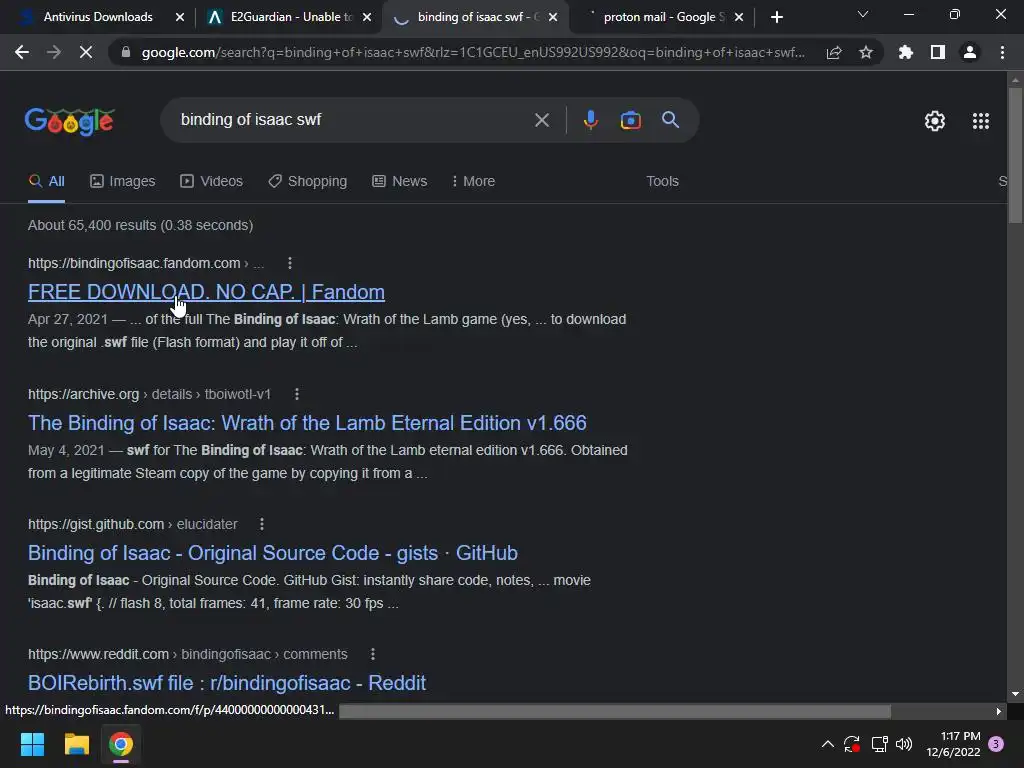Select the News search tab
This screenshot has width=1024, height=768.
[400, 182]
